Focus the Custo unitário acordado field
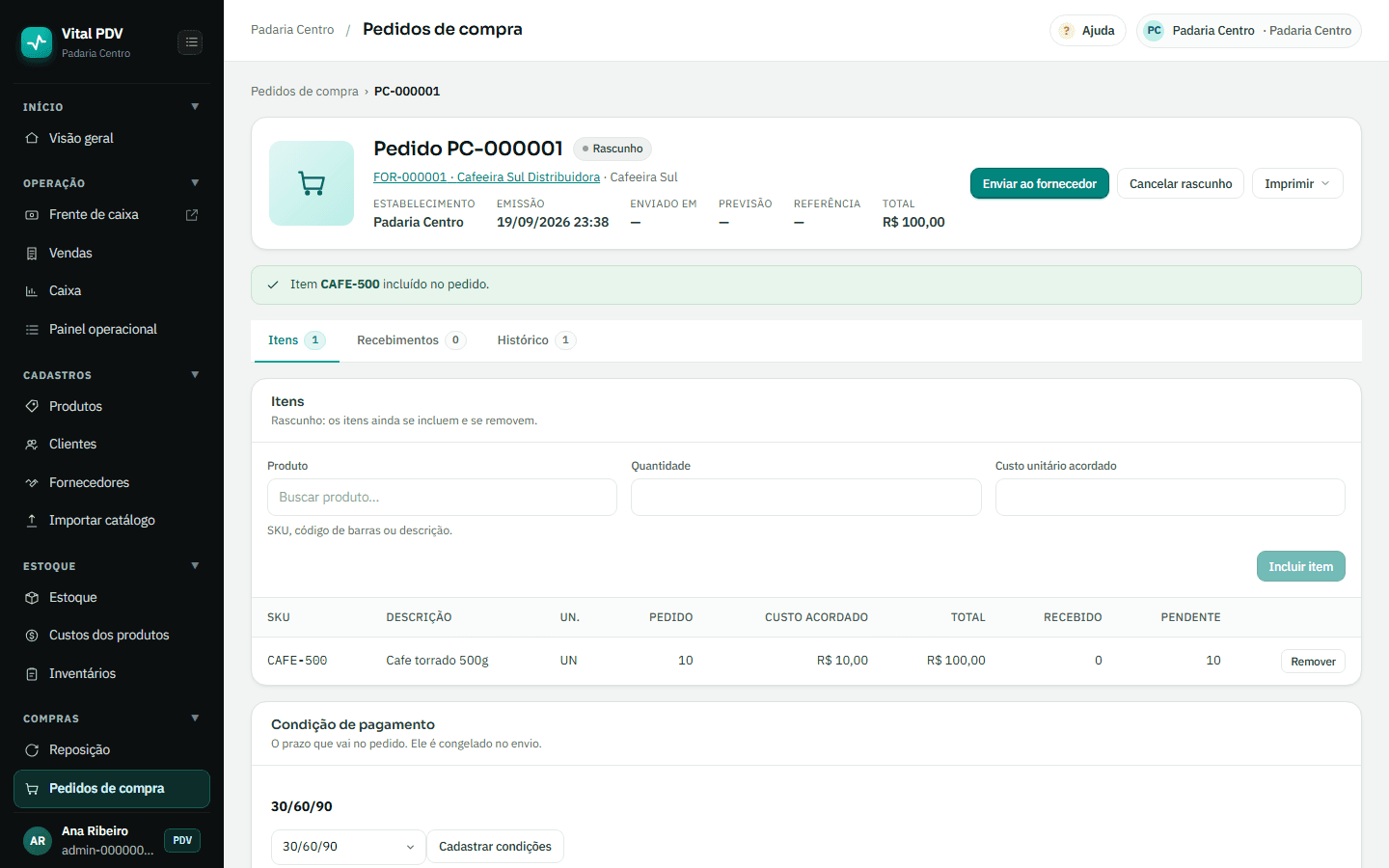This screenshot has width=1389, height=868. 1170,498
